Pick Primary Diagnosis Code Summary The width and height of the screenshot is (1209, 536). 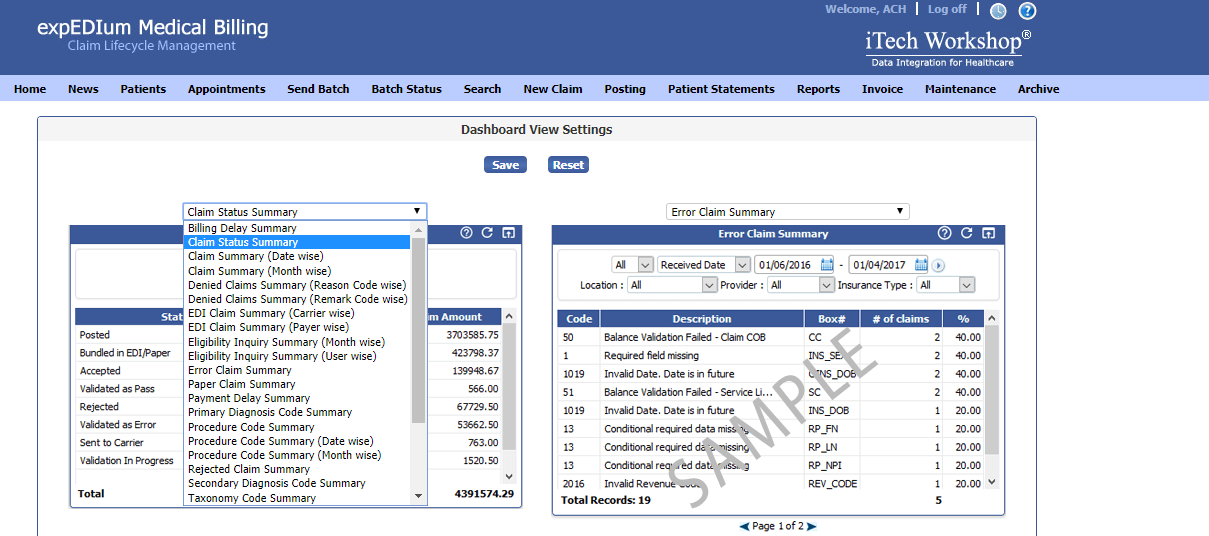(297, 412)
